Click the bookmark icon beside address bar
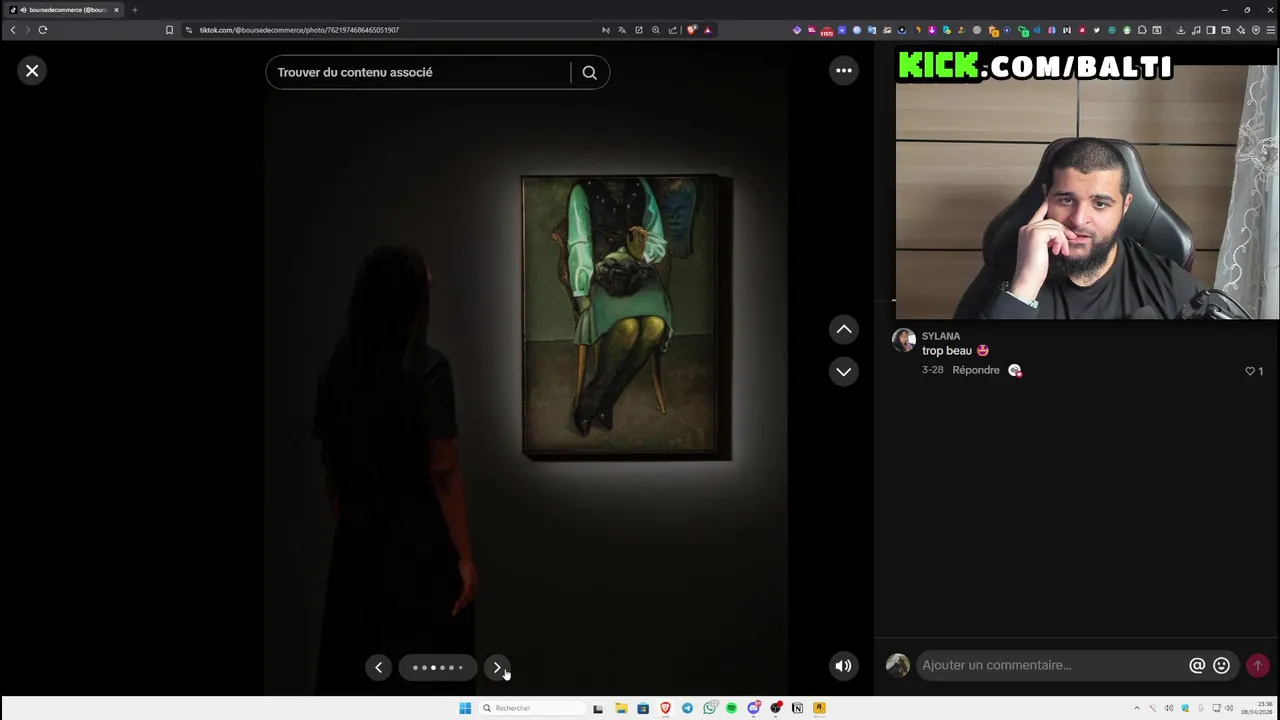The width and height of the screenshot is (1280, 720). pyautogui.click(x=169, y=30)
